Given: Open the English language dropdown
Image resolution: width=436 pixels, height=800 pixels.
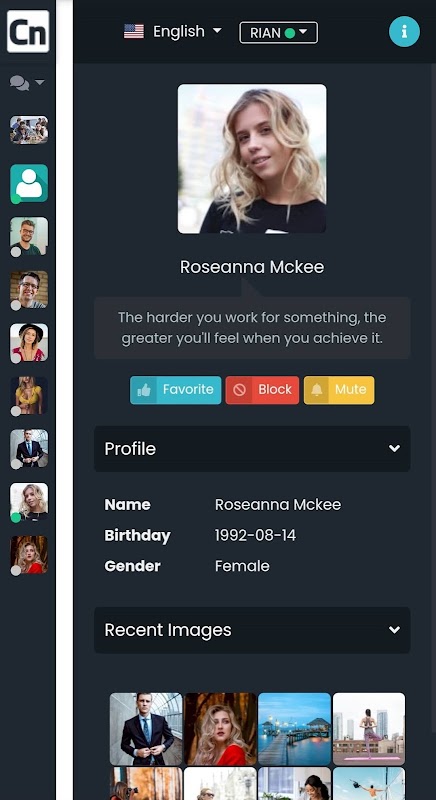Looking at the screenshot, I should pos(173,32).
